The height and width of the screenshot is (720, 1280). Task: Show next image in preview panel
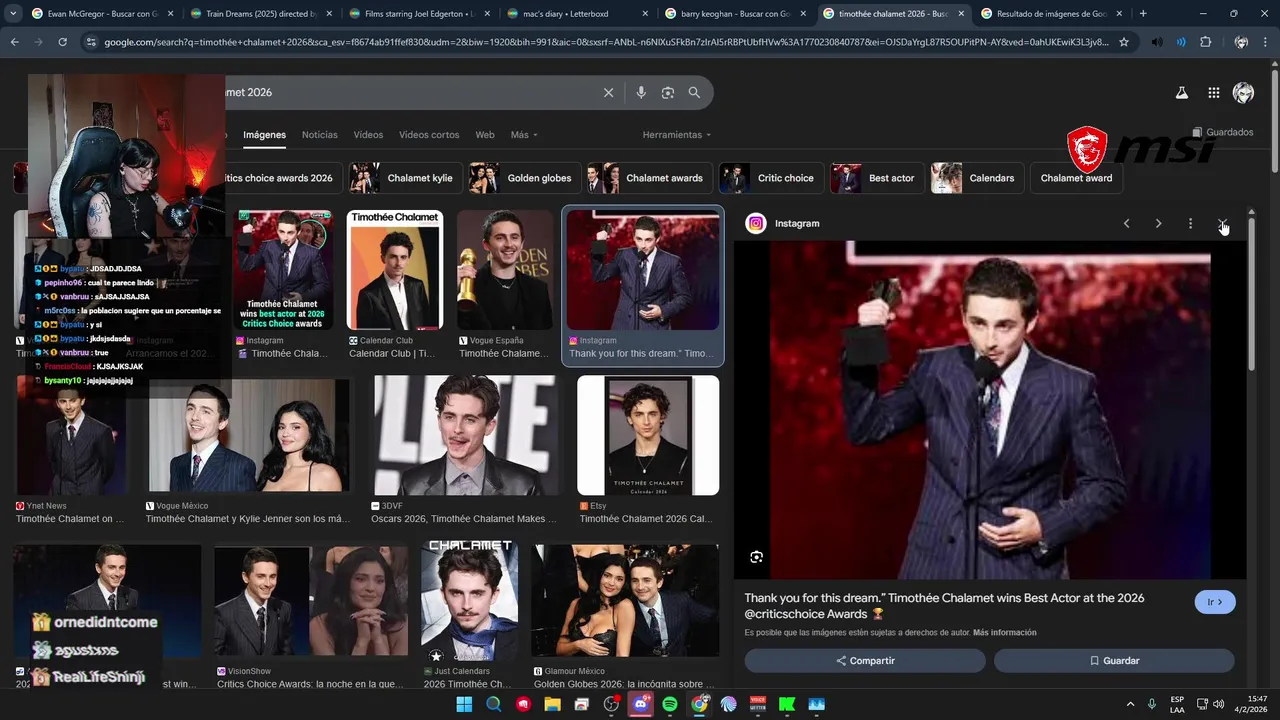pos(1158,223)
